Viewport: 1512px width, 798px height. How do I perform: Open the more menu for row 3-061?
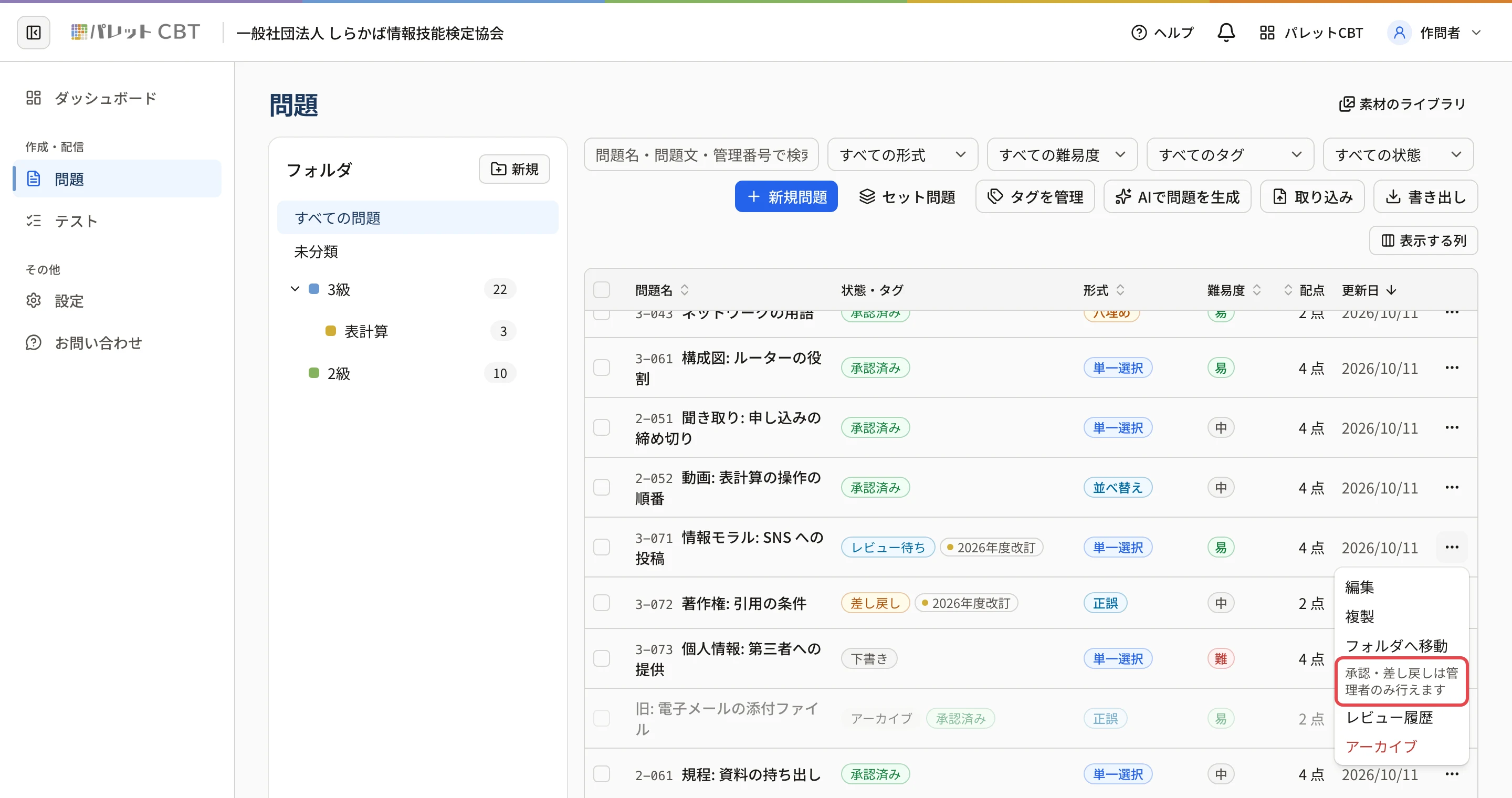[x=1452, y=367]
